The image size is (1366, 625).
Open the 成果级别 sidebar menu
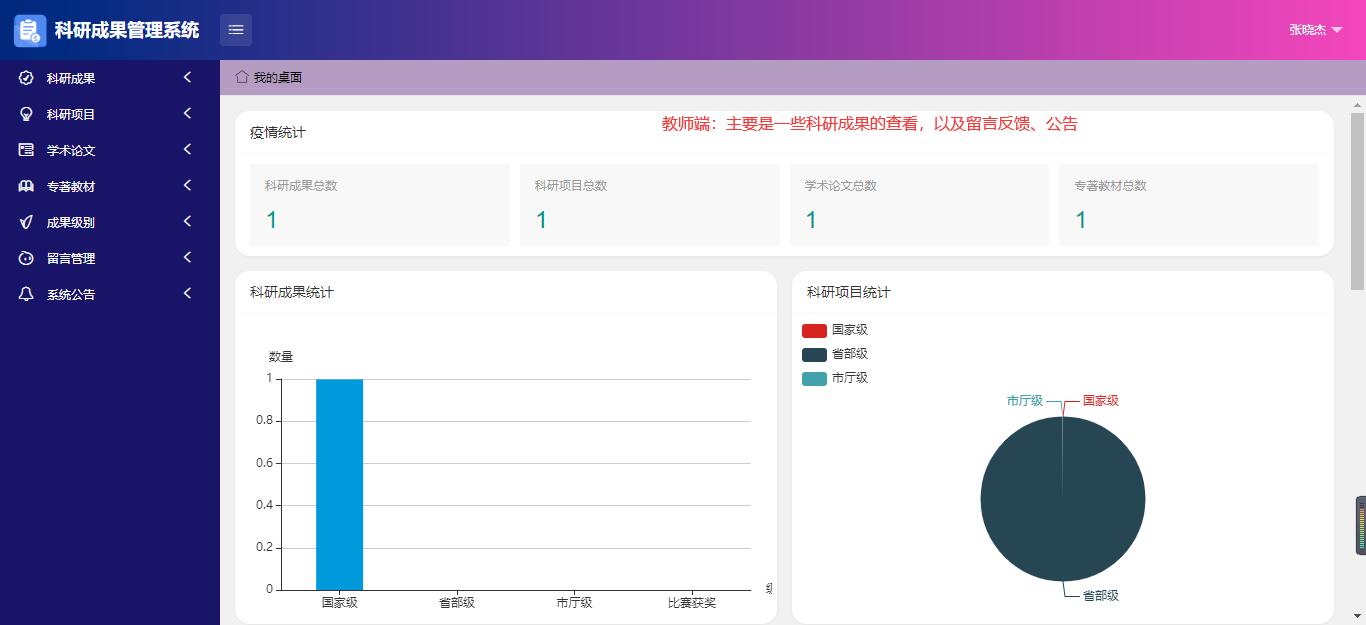click(110, 222)
